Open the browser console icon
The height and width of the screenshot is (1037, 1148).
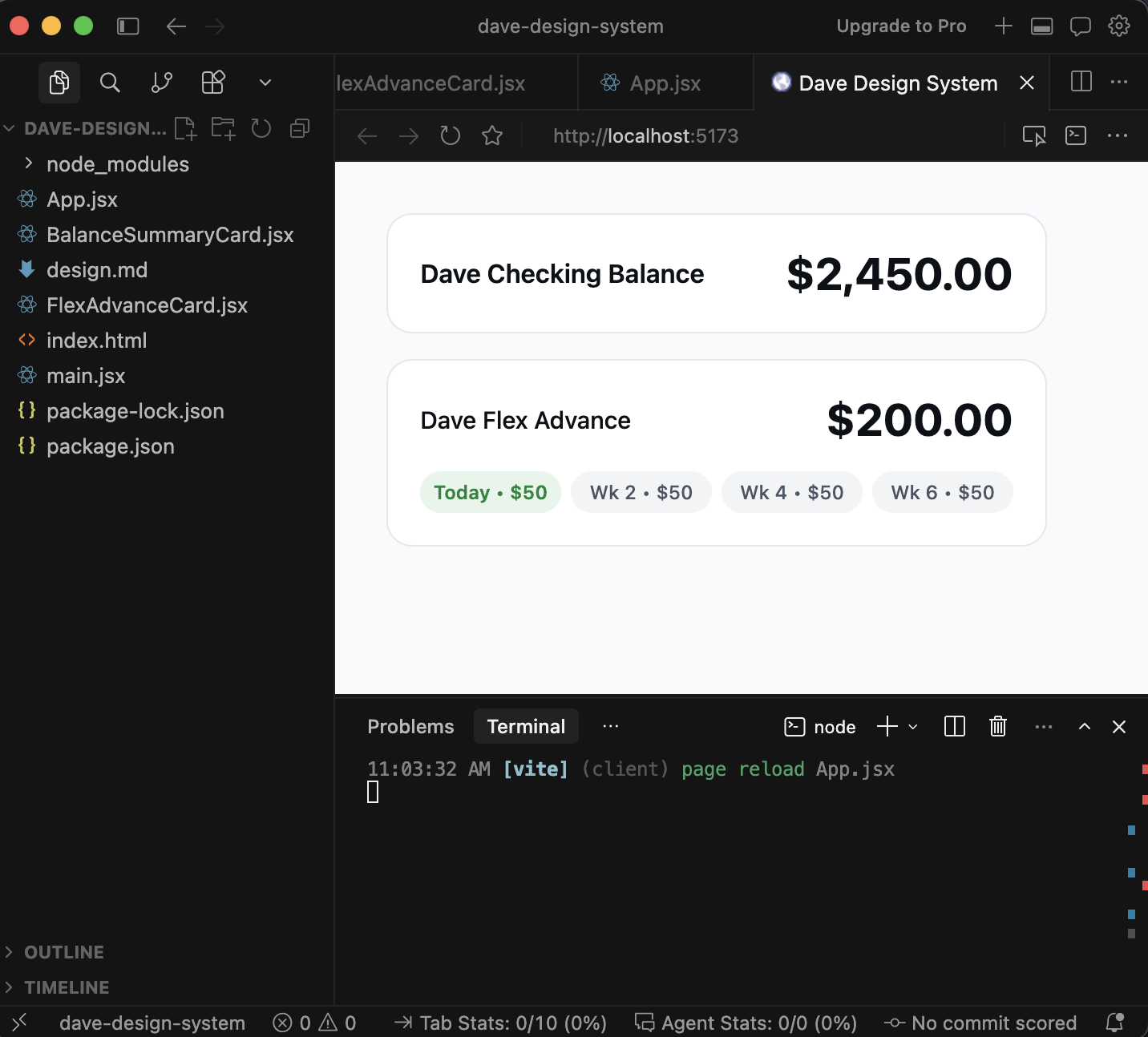click(x=1076, y=136)
